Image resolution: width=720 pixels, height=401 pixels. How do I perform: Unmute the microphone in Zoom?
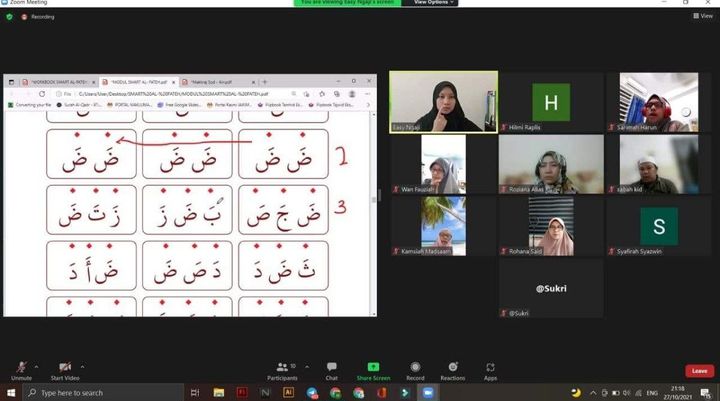click(21, 369)
